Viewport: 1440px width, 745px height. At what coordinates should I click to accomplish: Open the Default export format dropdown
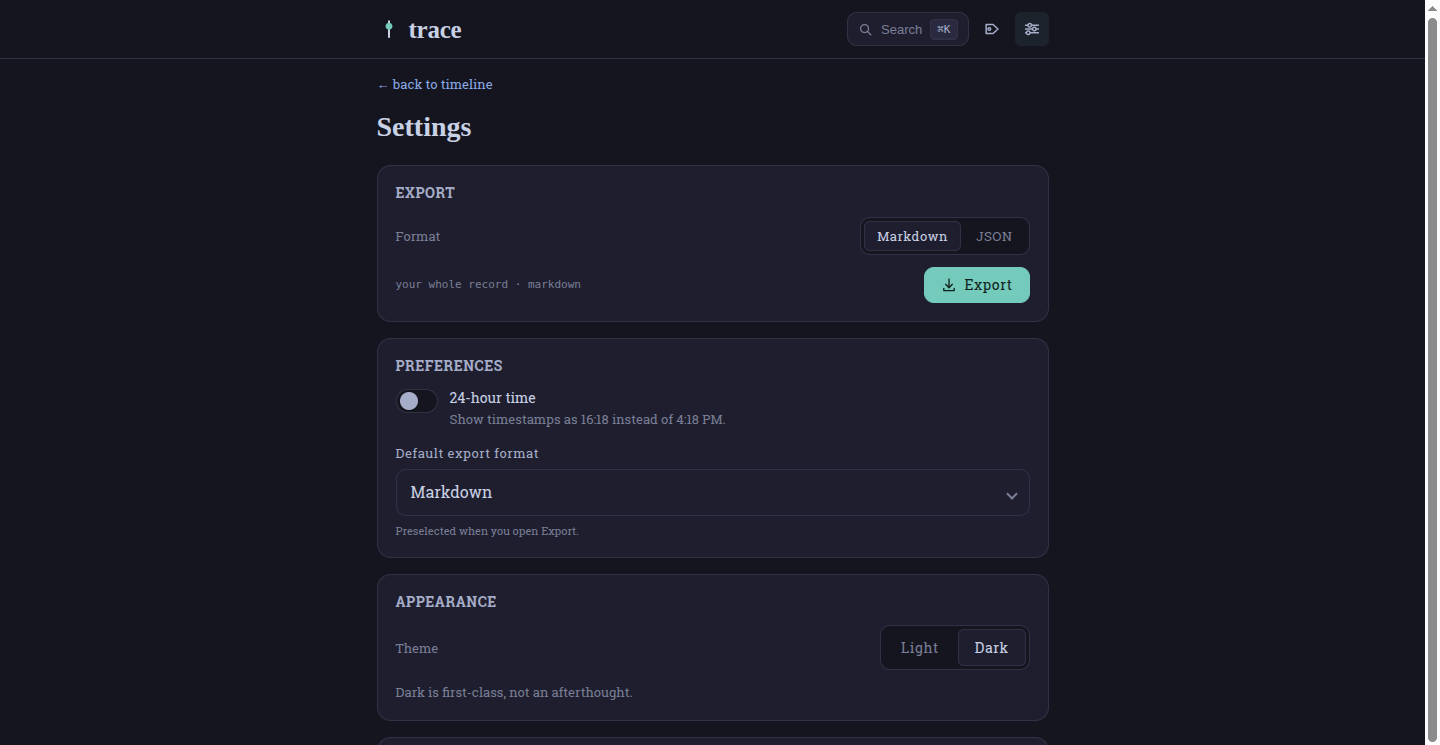coord(713,493)
